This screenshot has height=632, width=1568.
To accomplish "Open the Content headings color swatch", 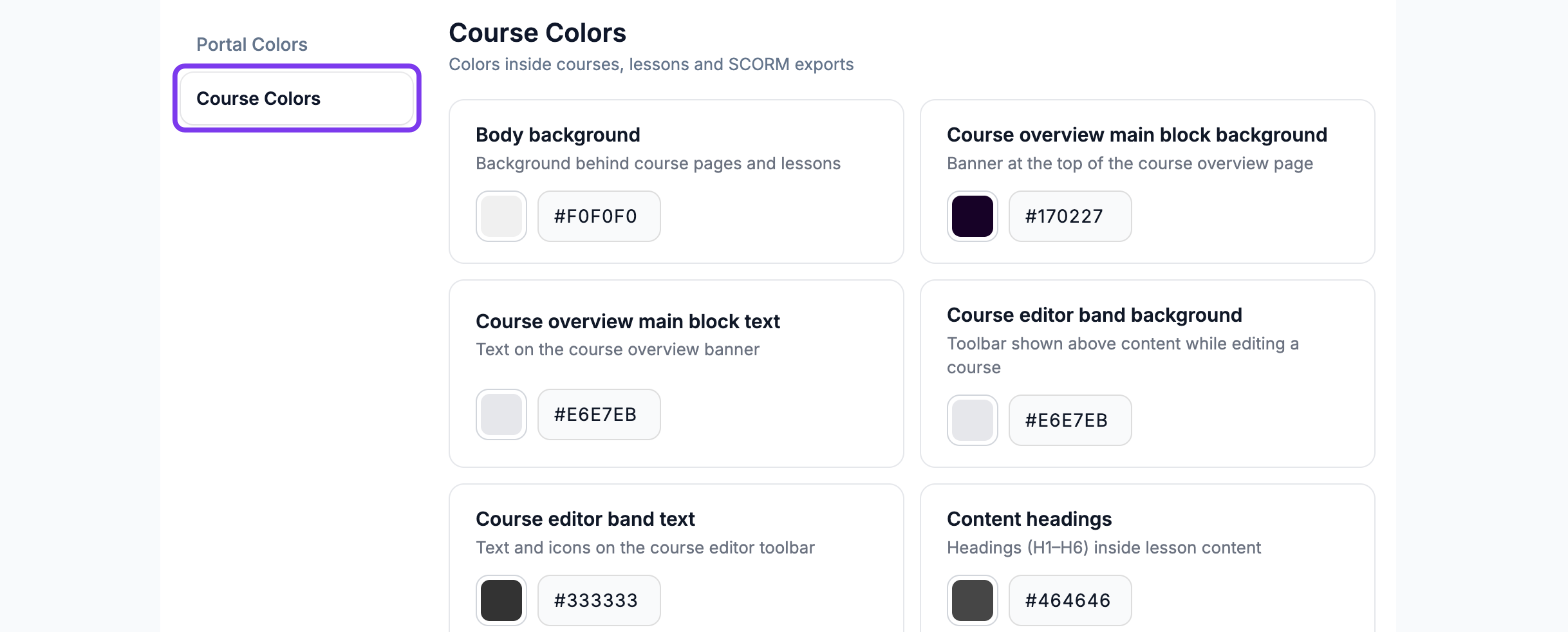I will tap(972, 600).
